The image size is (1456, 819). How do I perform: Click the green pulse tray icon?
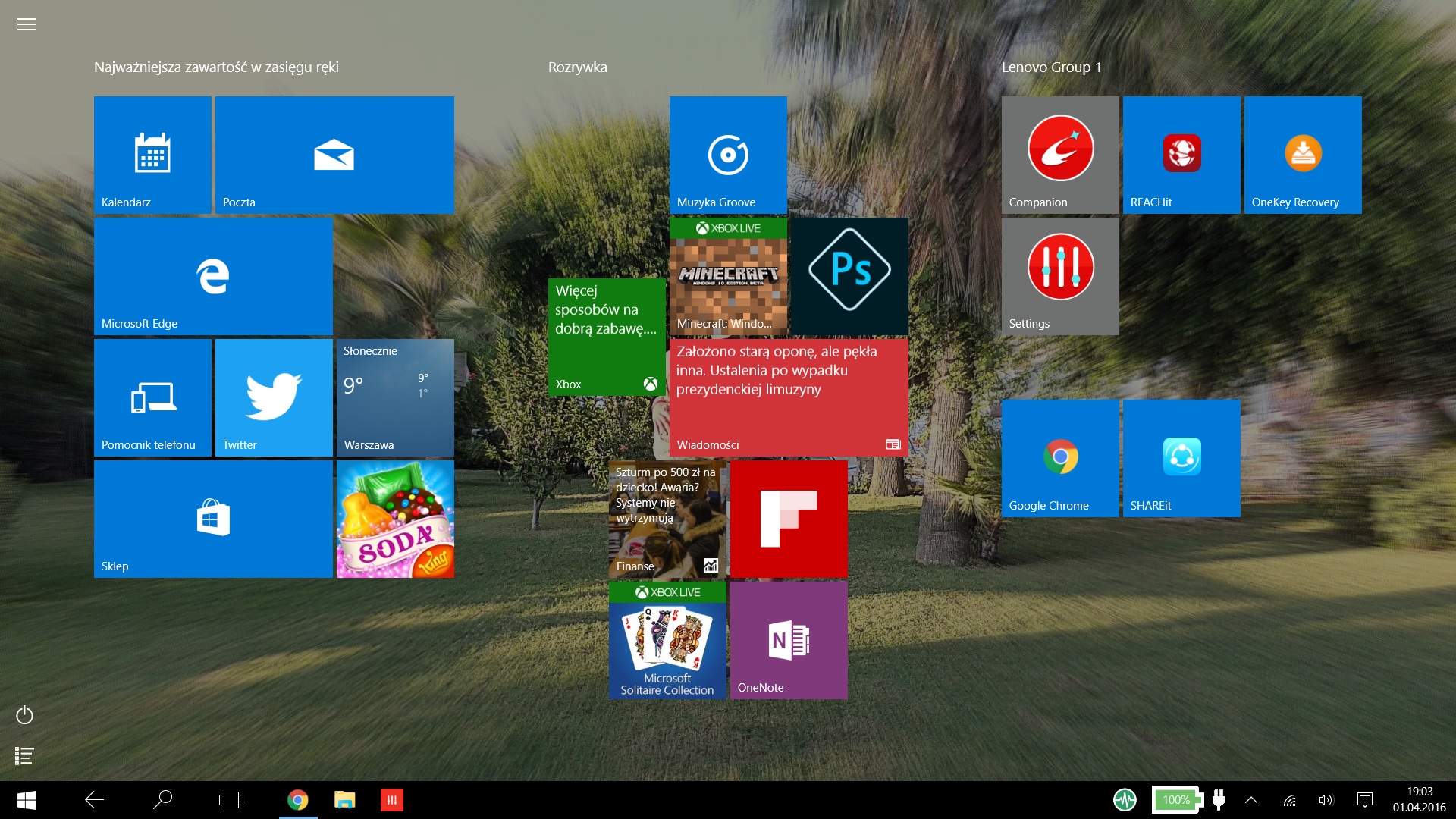tap(1125, 800)
